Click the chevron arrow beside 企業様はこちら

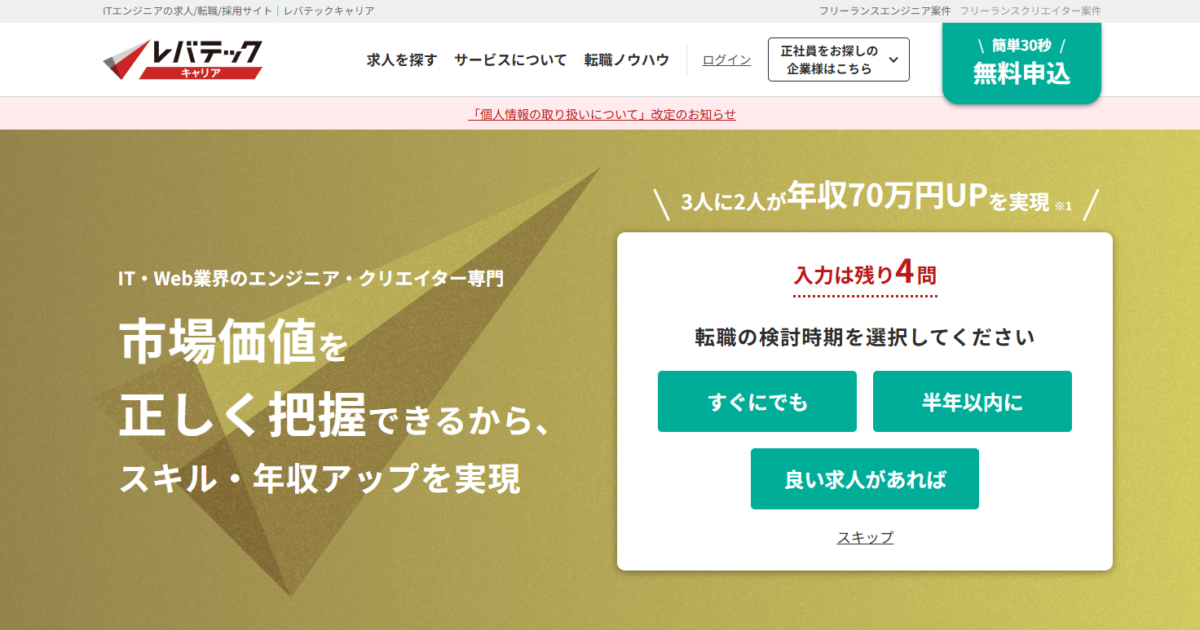[893, 60]
